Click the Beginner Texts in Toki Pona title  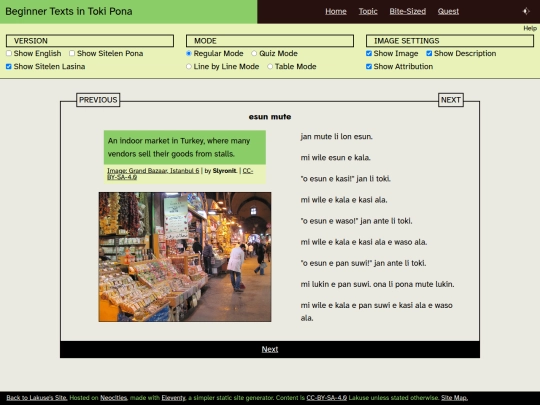[x=69, y=11]
